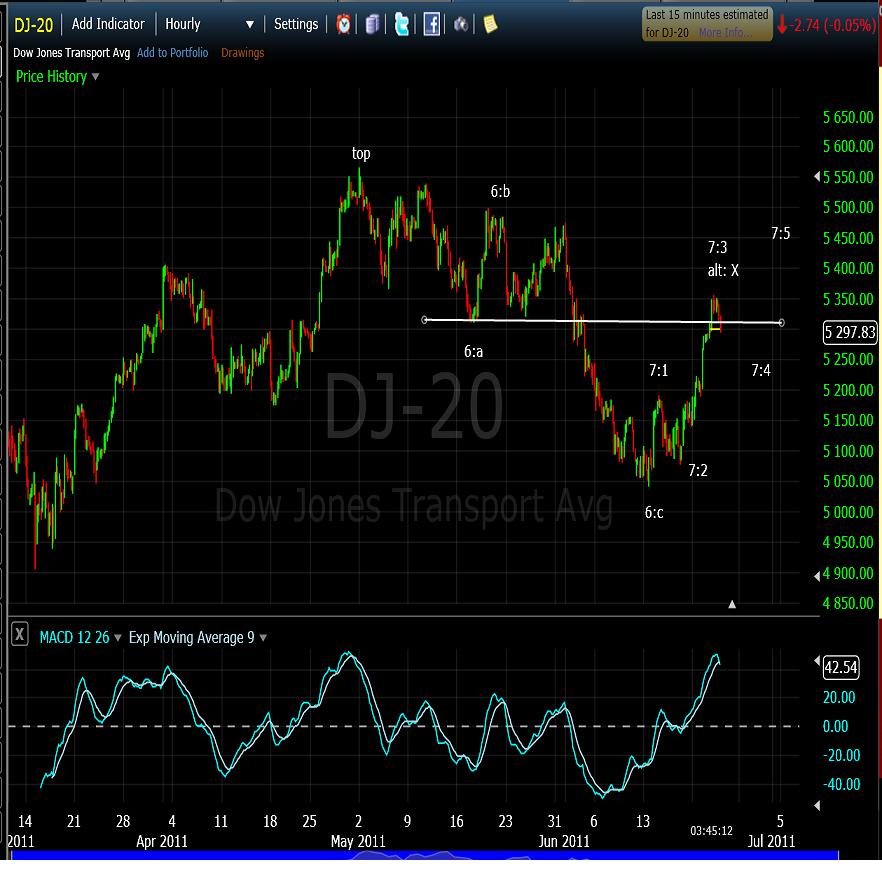
Task: Click the 03:45:12 time stamp
Action: [x=712, y=831]
